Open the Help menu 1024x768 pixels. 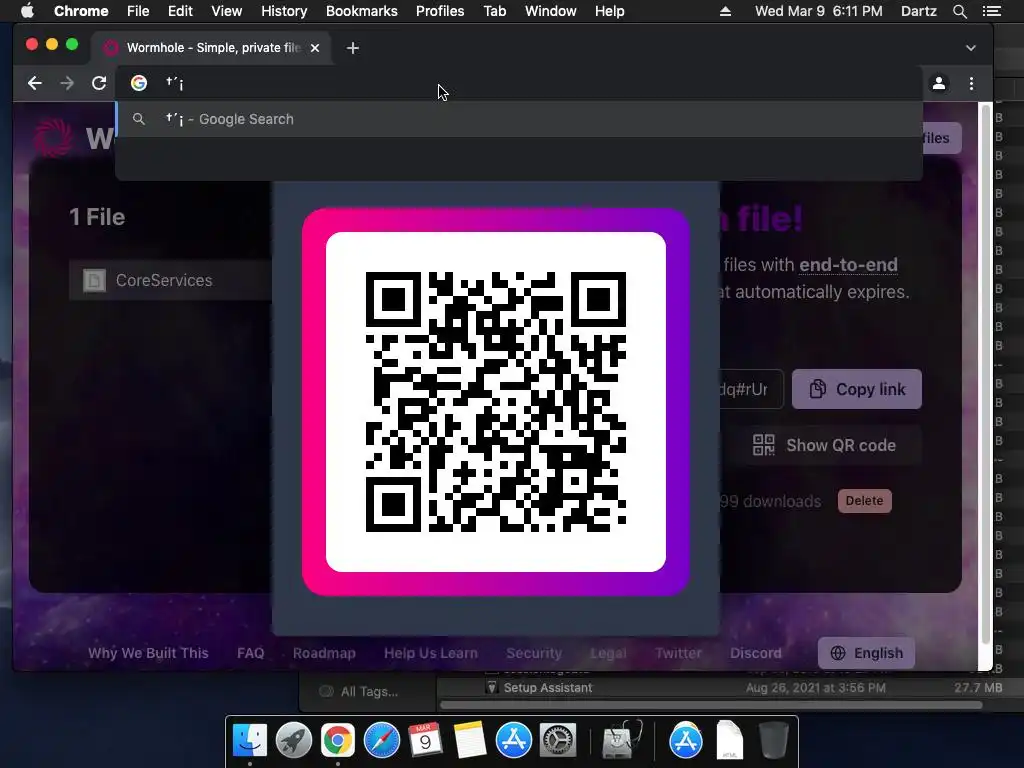coord(609,11)
